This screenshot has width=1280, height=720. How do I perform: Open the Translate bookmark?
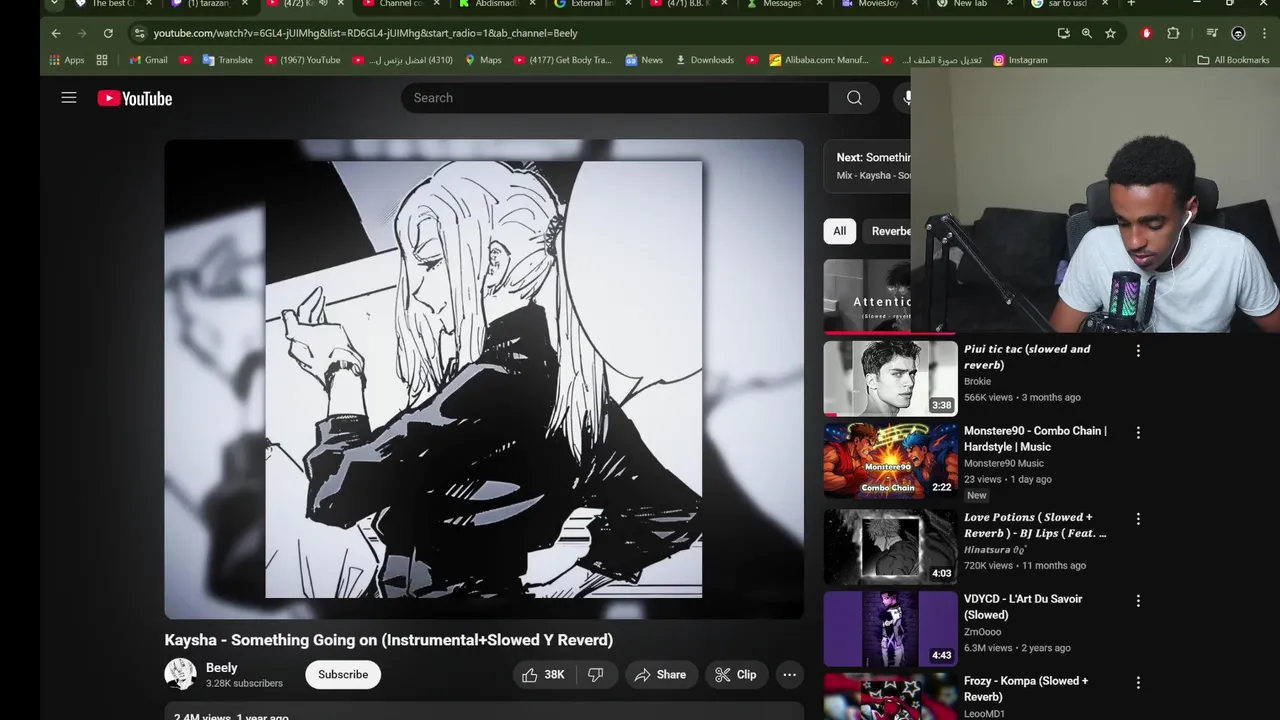(227, 60)
